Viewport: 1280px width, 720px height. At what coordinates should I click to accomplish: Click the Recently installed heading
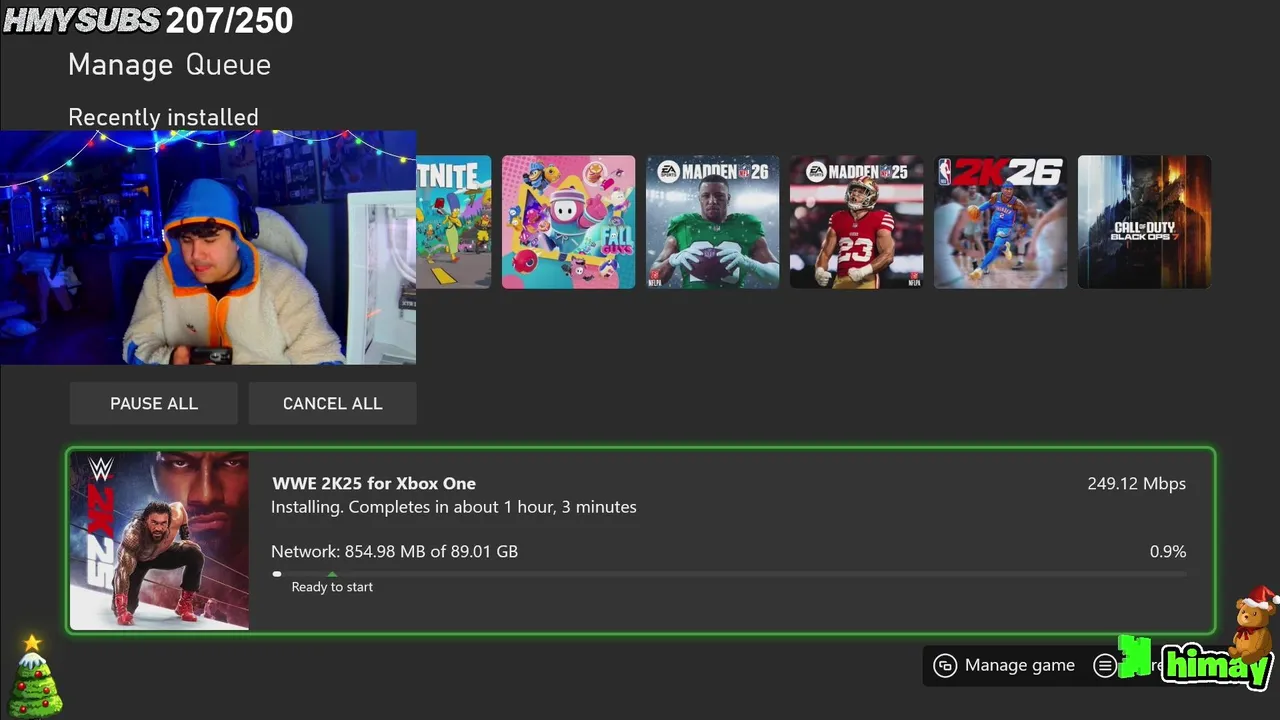coord(163,117)
